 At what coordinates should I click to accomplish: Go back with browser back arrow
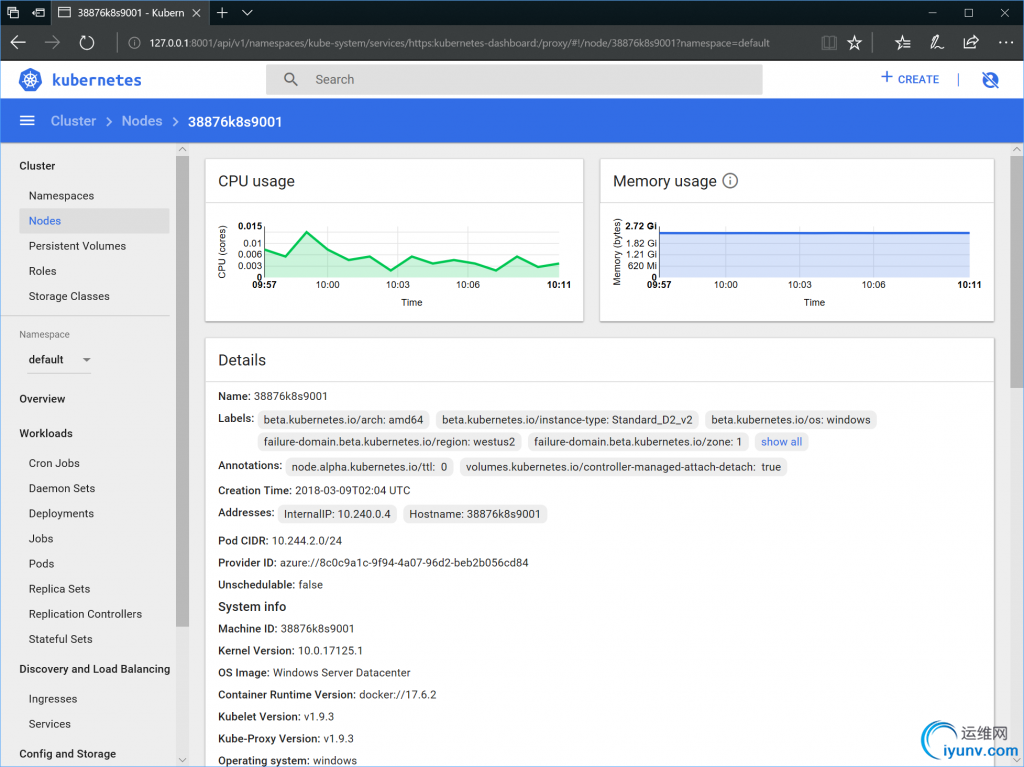point(18,43)
